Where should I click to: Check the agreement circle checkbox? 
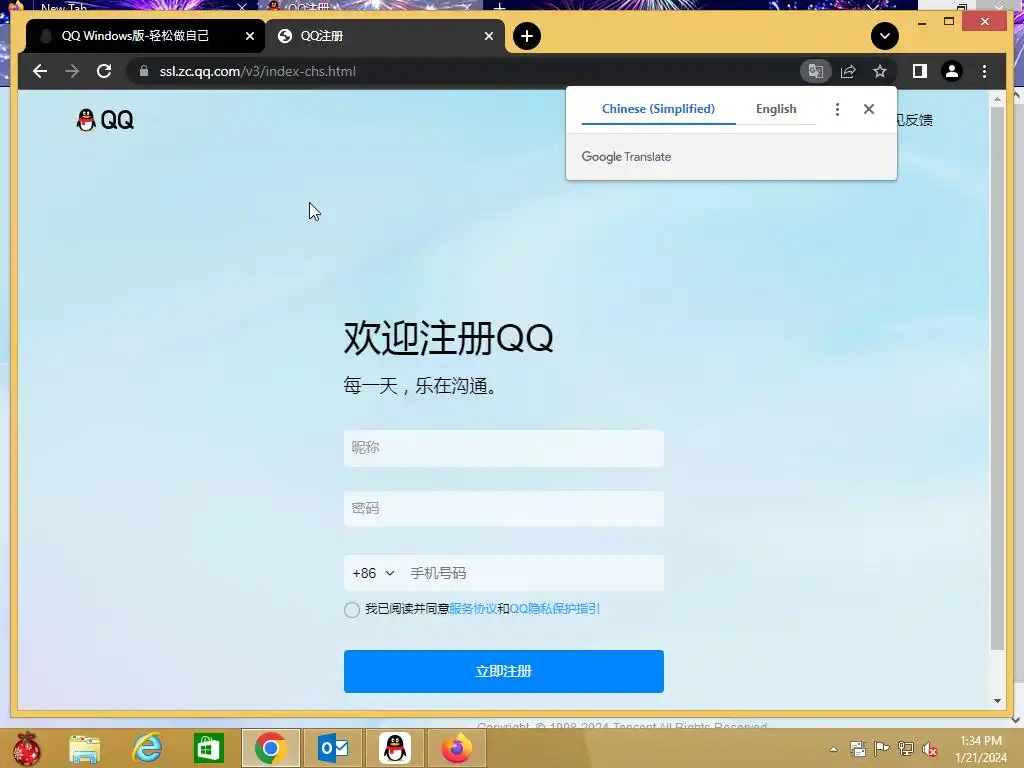pyautogui.click(x=351, y=609)
